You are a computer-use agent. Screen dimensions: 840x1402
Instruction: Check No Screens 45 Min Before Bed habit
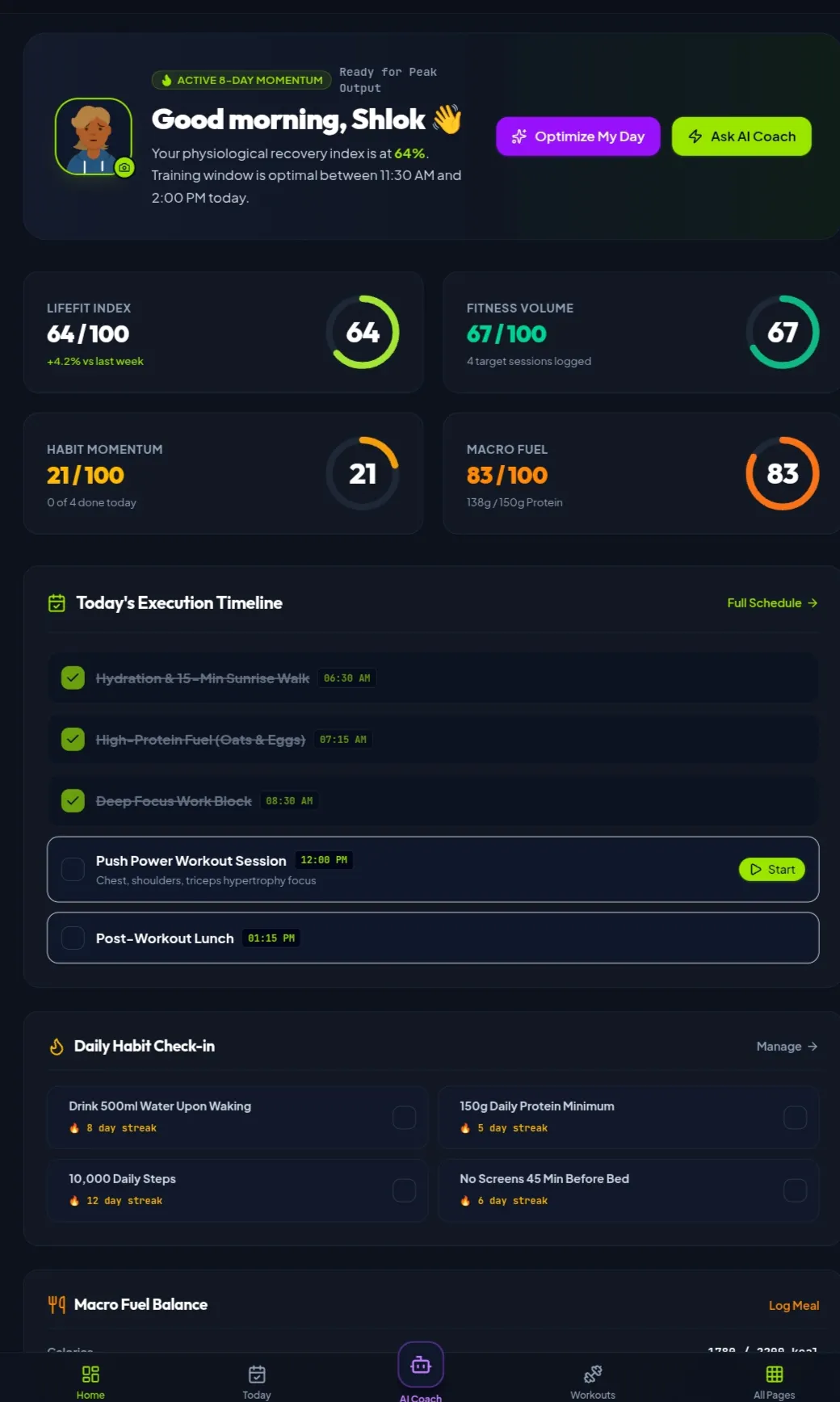[795, 1190]
